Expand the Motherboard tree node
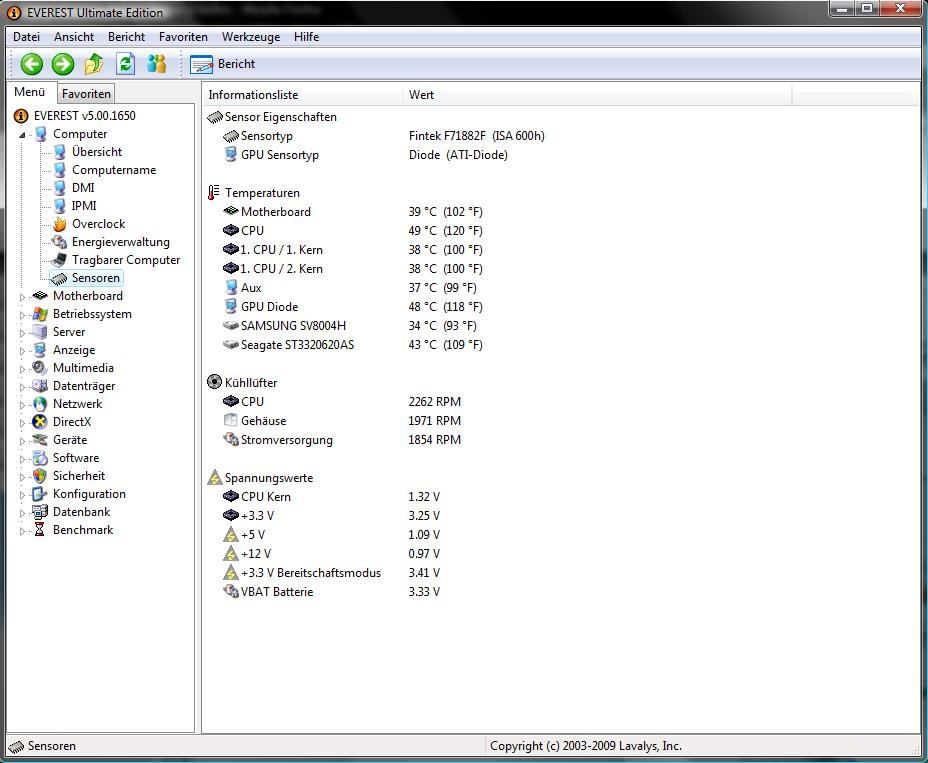 click(x=22, y=297)
